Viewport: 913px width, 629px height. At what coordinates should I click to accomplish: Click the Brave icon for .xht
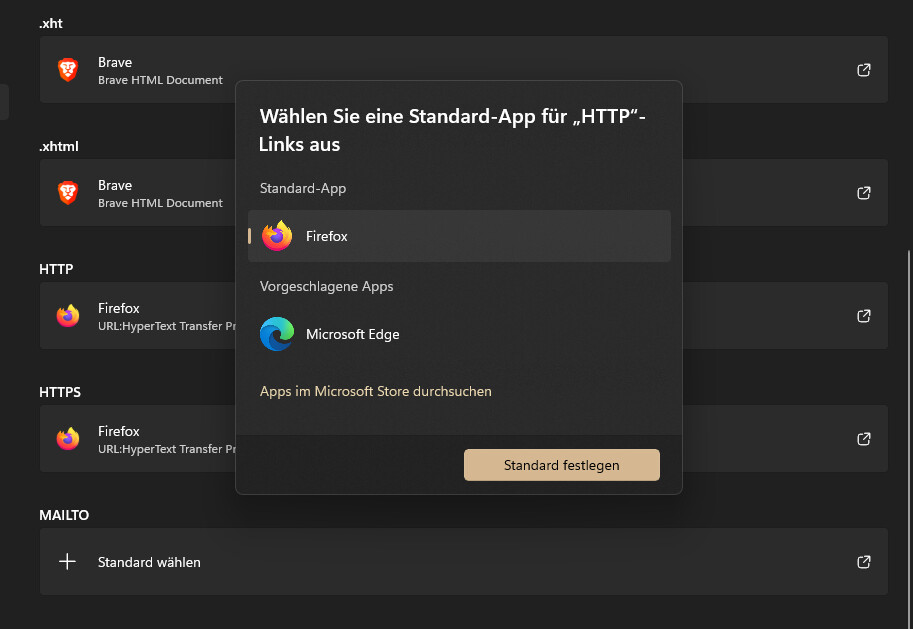click(x=68, y=70)
